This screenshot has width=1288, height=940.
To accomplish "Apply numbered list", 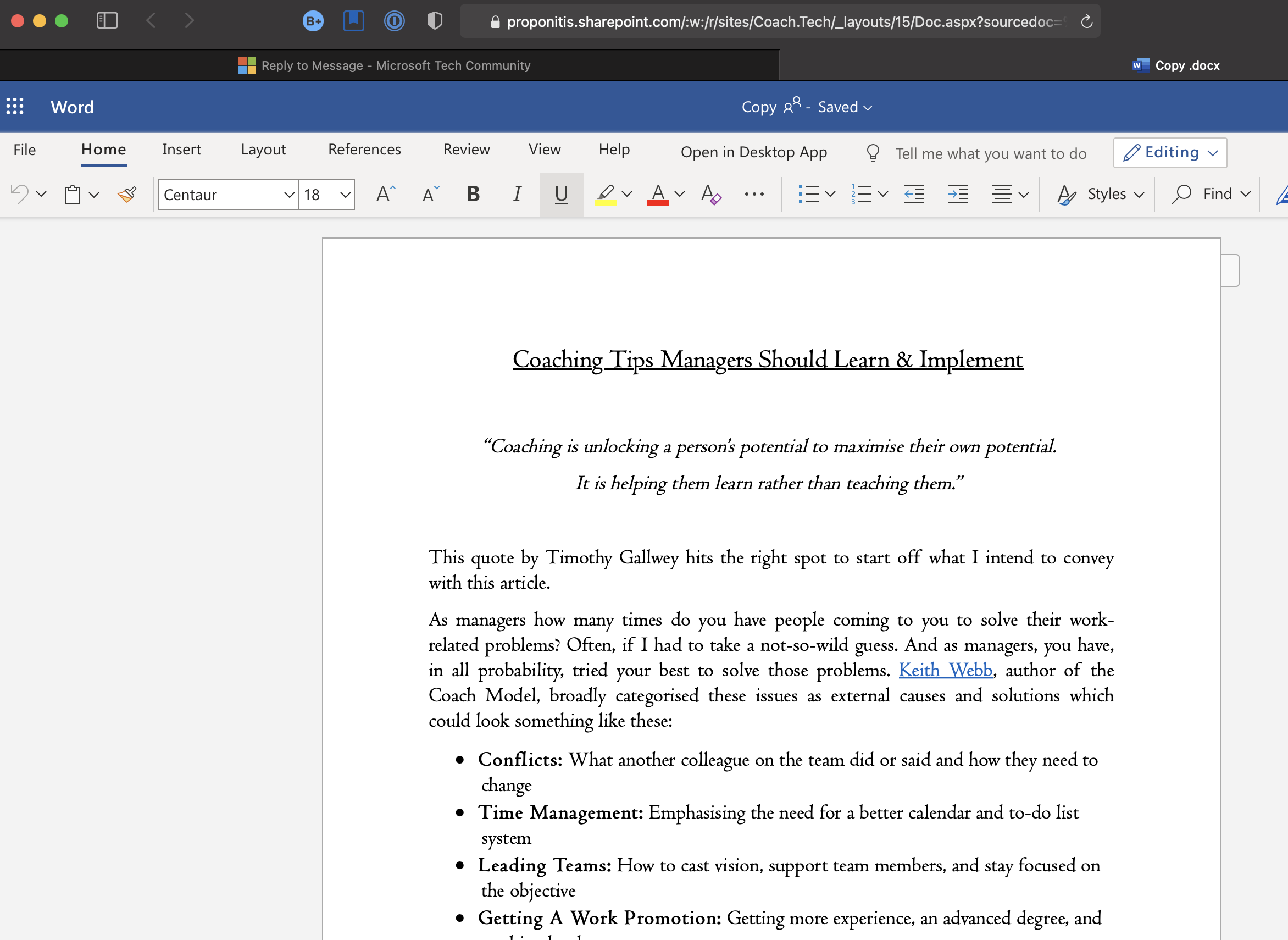I will 861,194.
